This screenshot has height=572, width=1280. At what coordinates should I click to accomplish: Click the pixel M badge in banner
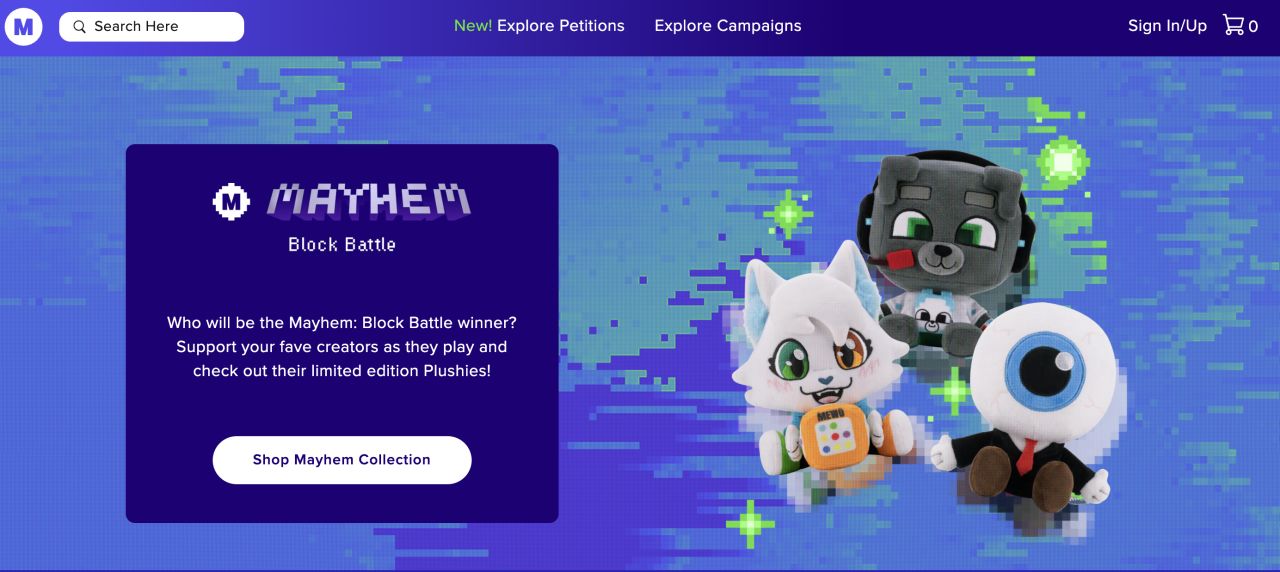point(232,202)
